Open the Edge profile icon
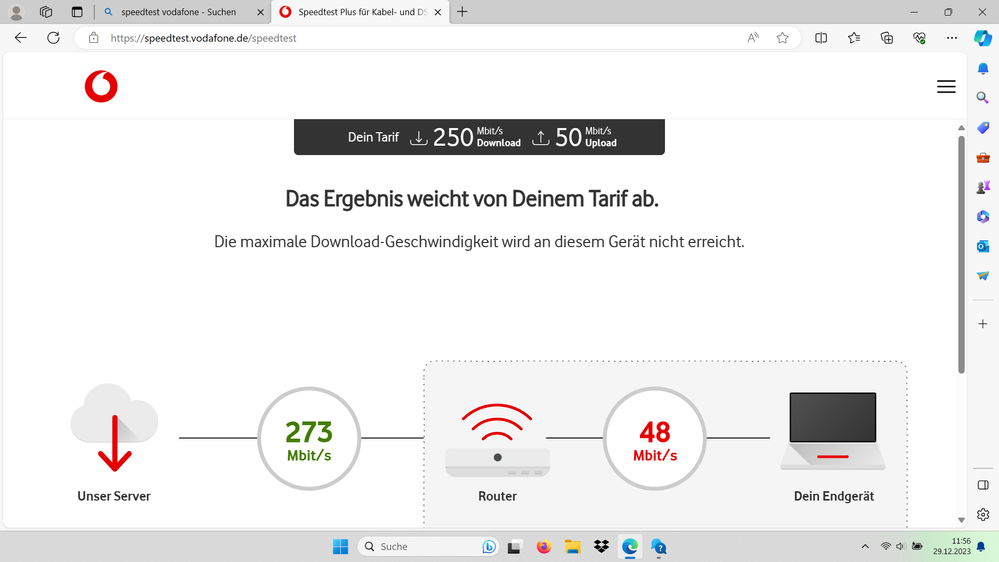Viewport: 999px width, 562px height. pyautogui.click(x=17, y=11)
